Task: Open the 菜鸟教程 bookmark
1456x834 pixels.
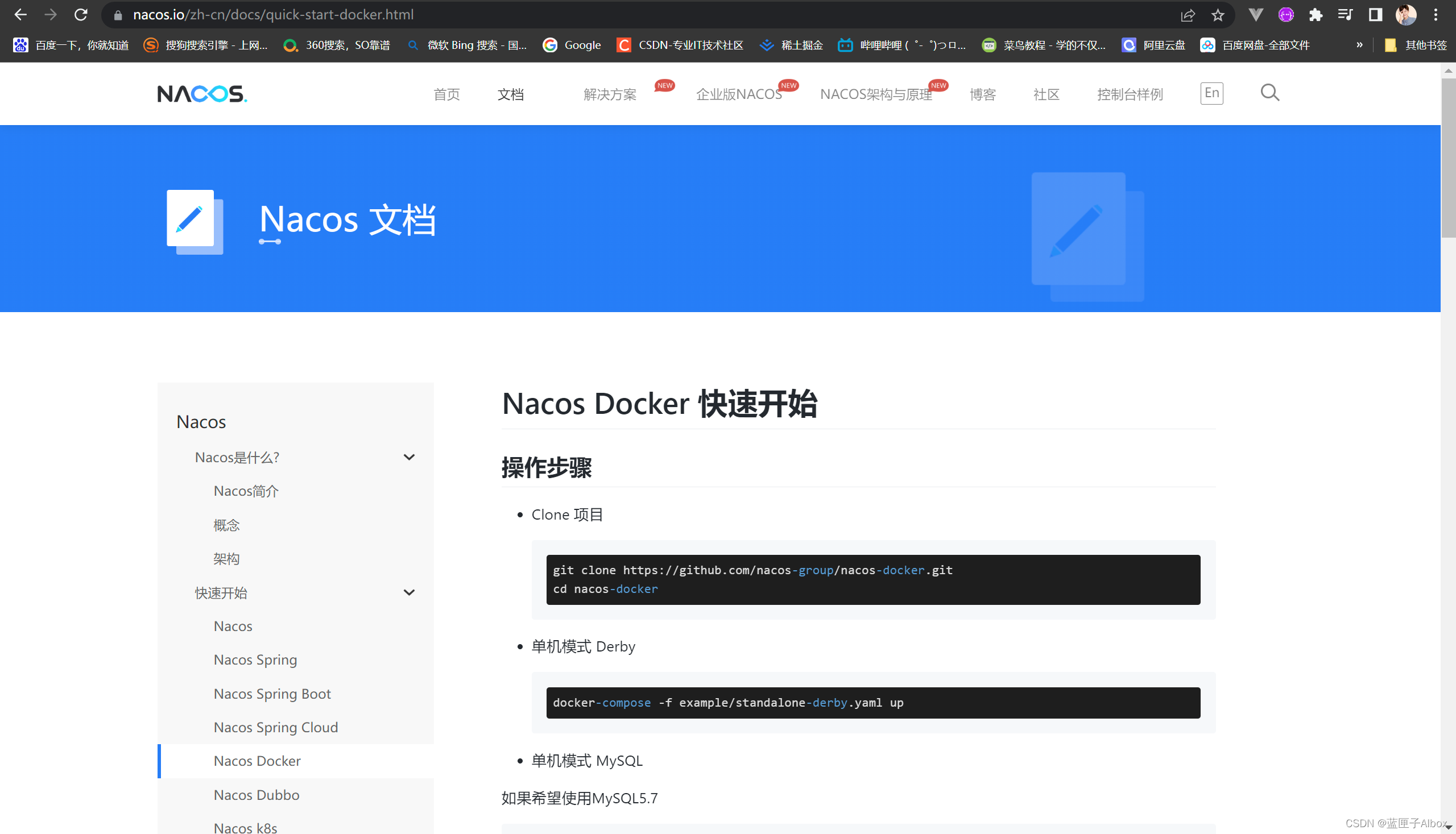Action: [x=1044, y=45]
